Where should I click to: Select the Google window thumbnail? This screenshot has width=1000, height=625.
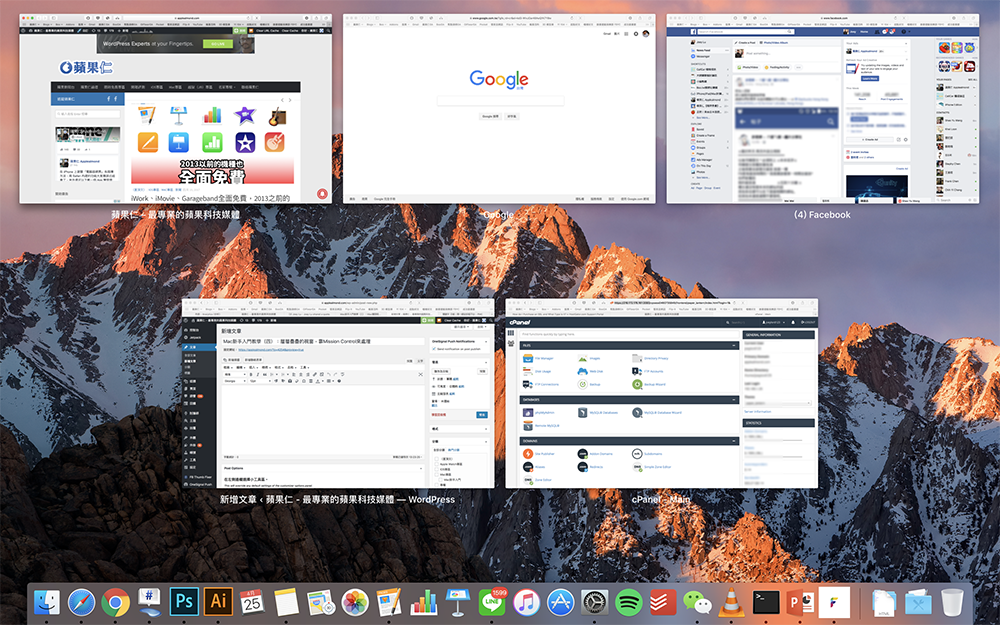coord(499,110)
